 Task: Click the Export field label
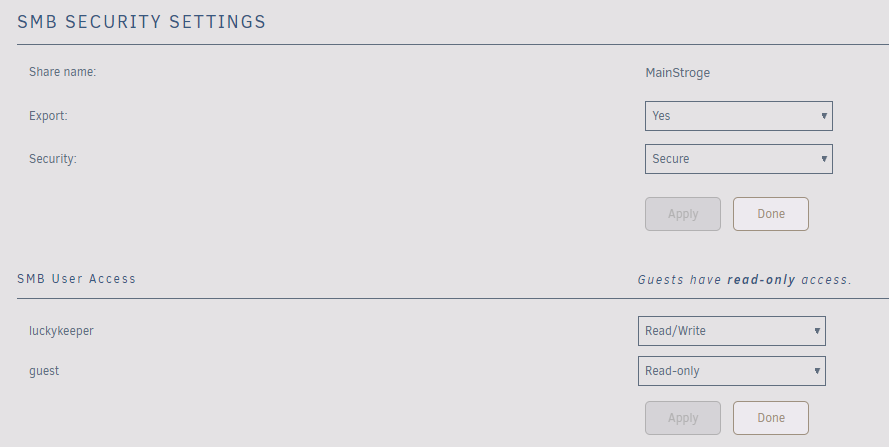point(48,116)
